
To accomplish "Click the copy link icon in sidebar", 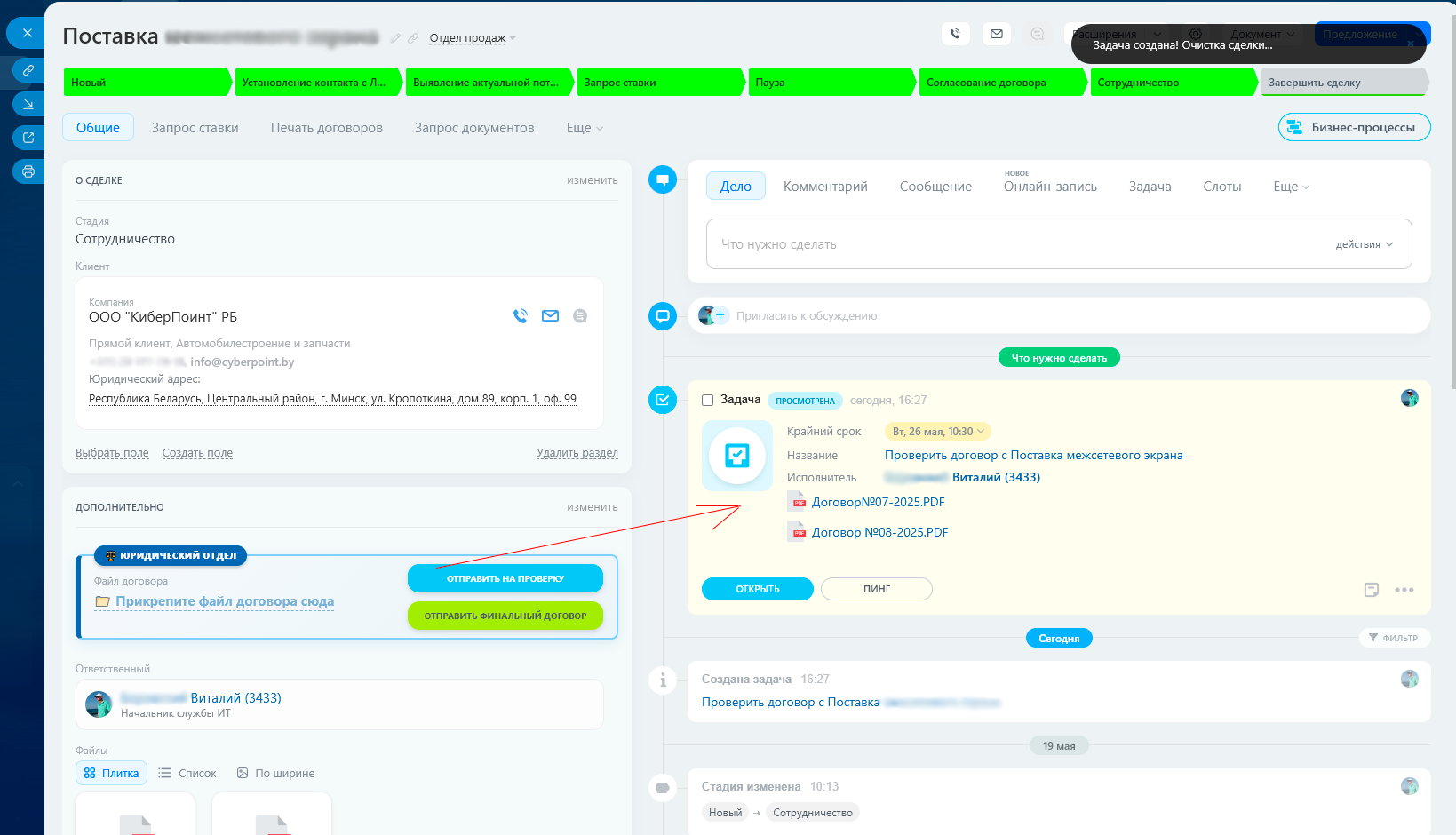I will pos(28,69).
